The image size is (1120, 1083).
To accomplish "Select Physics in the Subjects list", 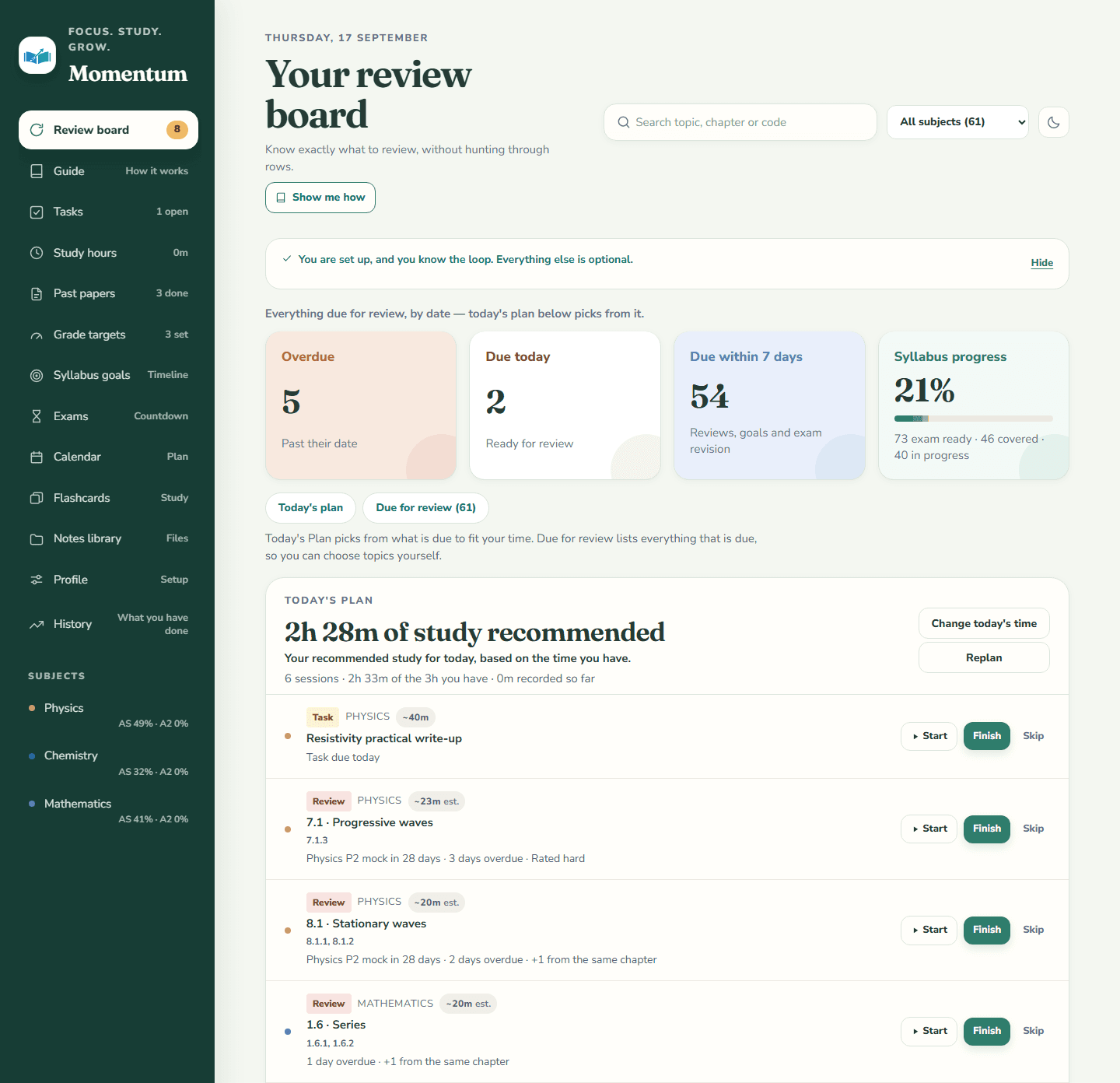I will [x=108, y=715].
